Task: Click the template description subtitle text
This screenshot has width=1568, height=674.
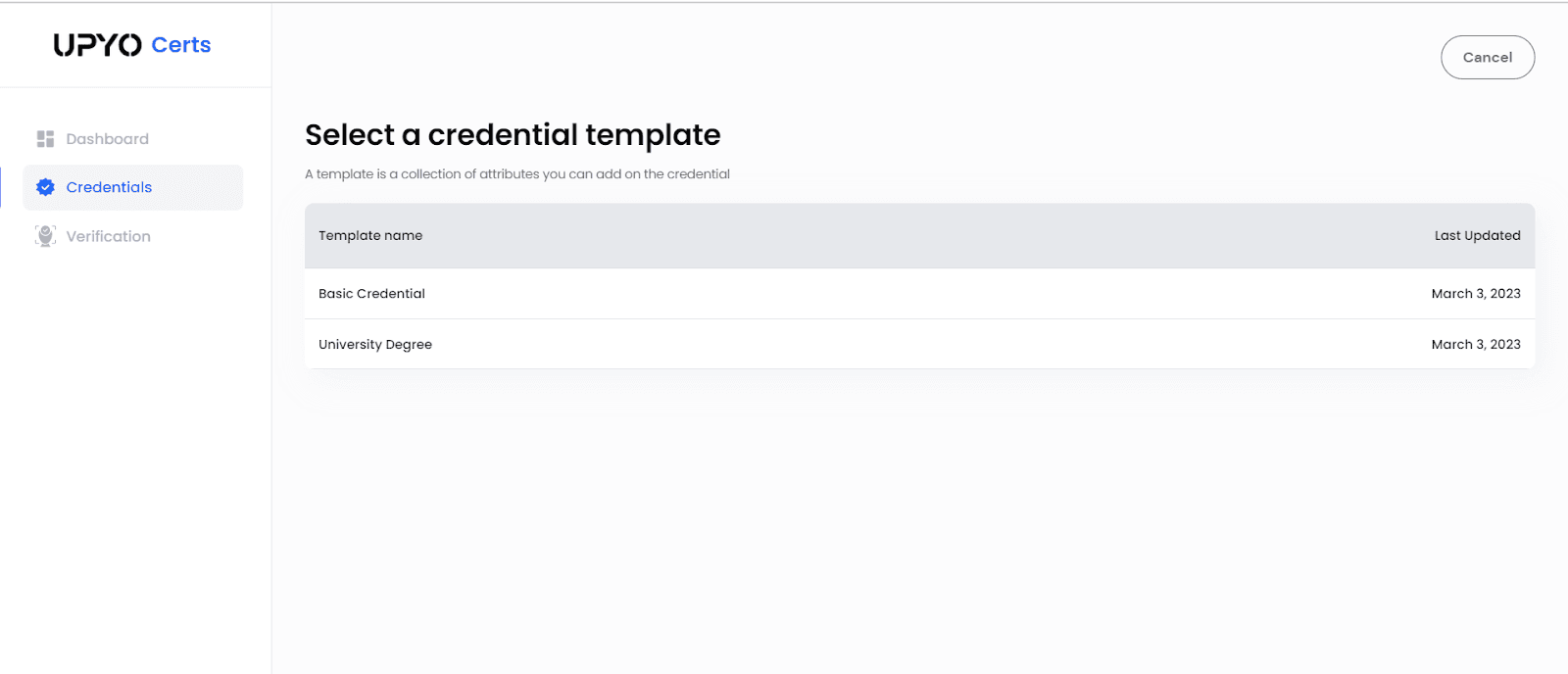Action: click(x=517, y=174)
